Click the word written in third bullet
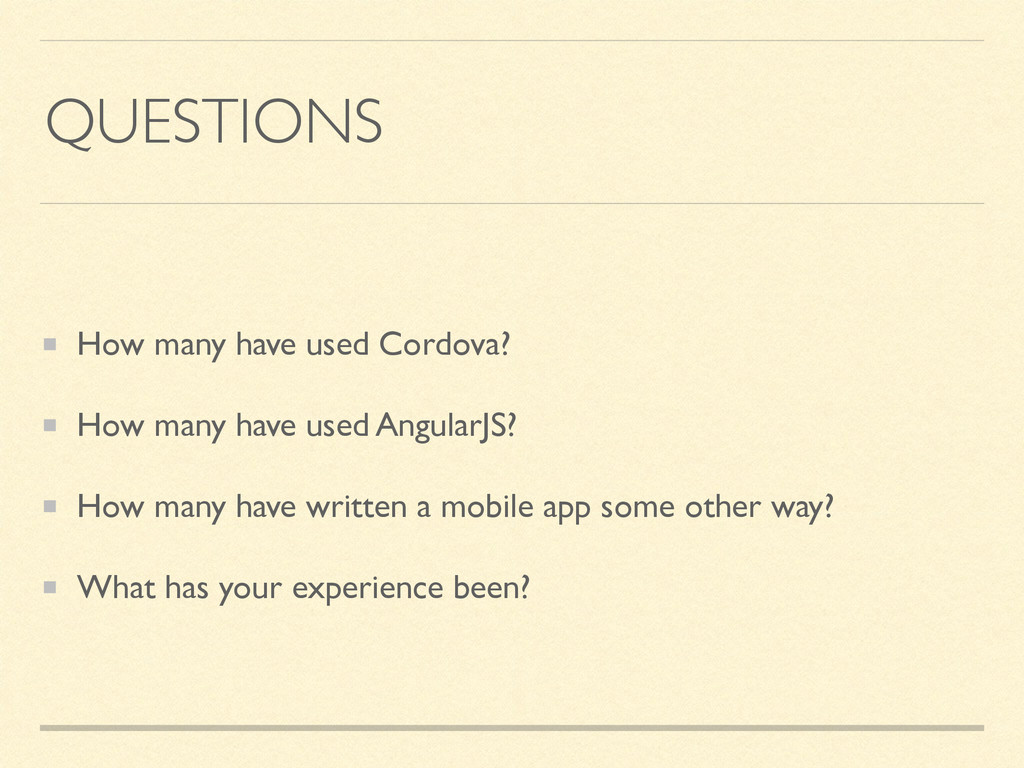Image resolution: width=1024 pixels, height=768 pixels. coord(357,507)
